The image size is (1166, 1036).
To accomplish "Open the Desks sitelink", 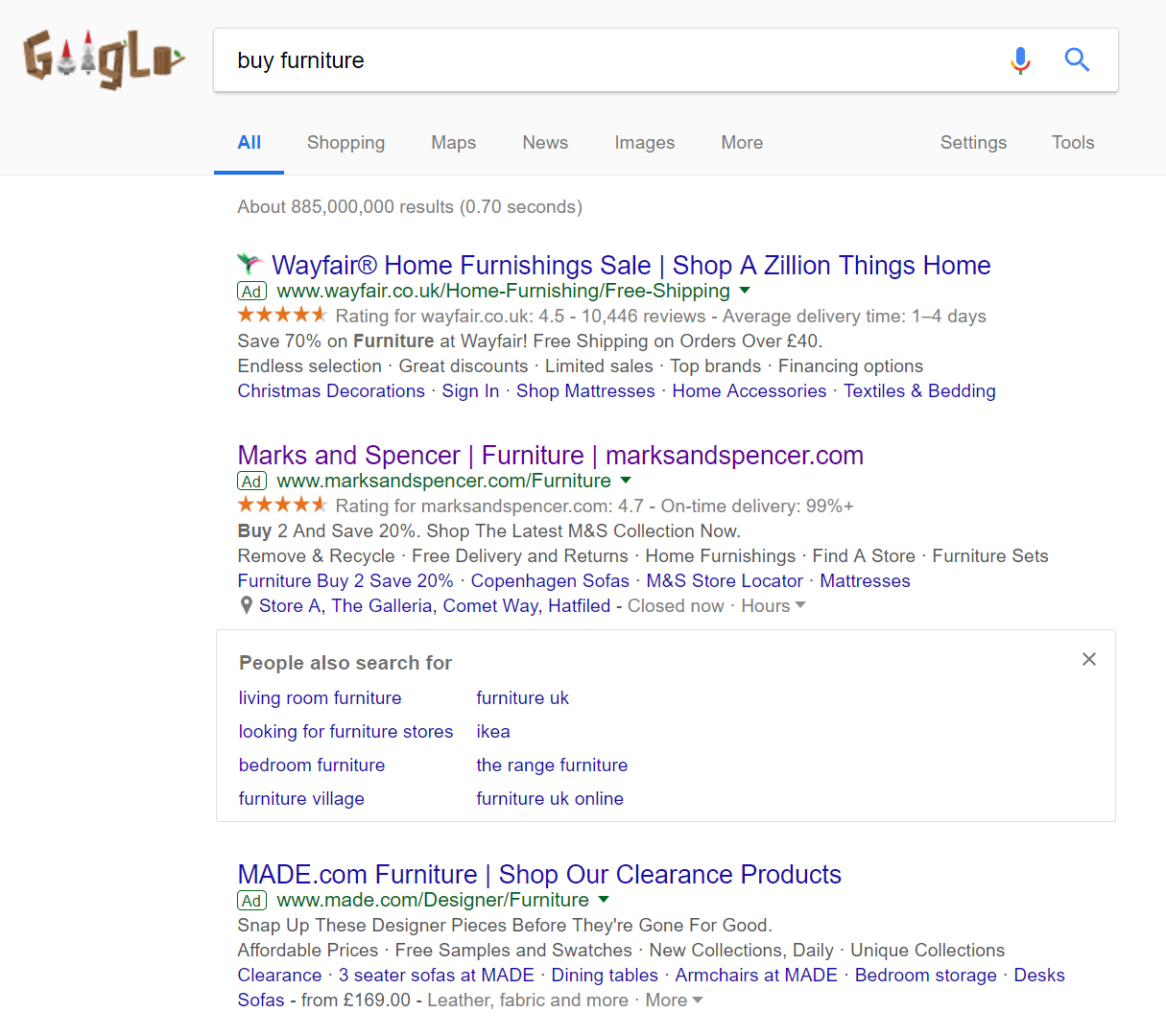I will (x=1039, y=975).
